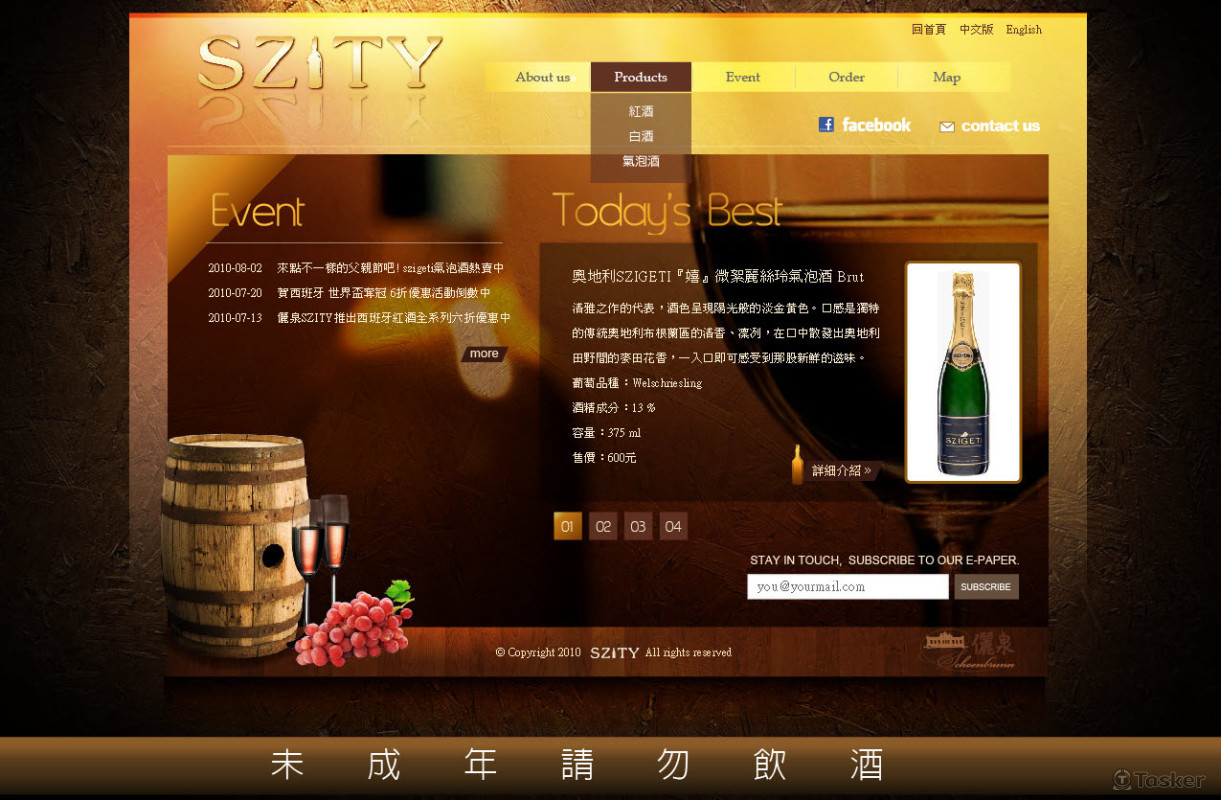The width and height of the screenshot is (1221, 800).
Task: Click the Schoenbrunn logo in footer
Action: click(x=968, y=649)
